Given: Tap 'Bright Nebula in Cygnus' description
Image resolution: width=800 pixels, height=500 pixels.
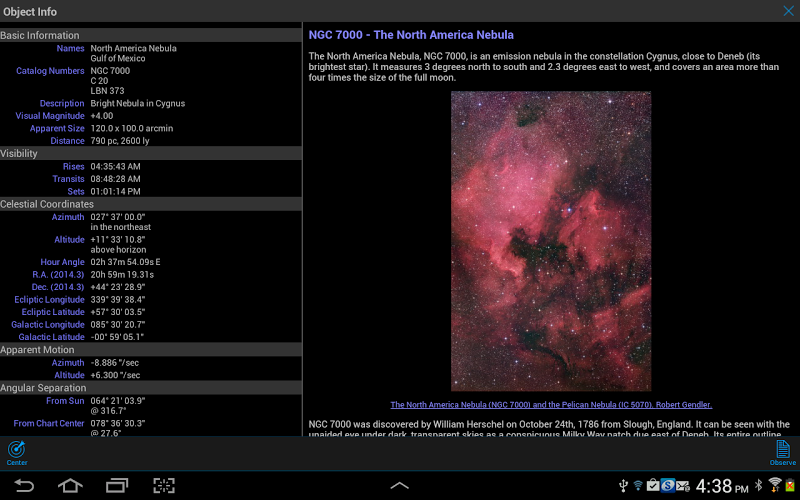Looking at the screenshot, I should point(138,103).
